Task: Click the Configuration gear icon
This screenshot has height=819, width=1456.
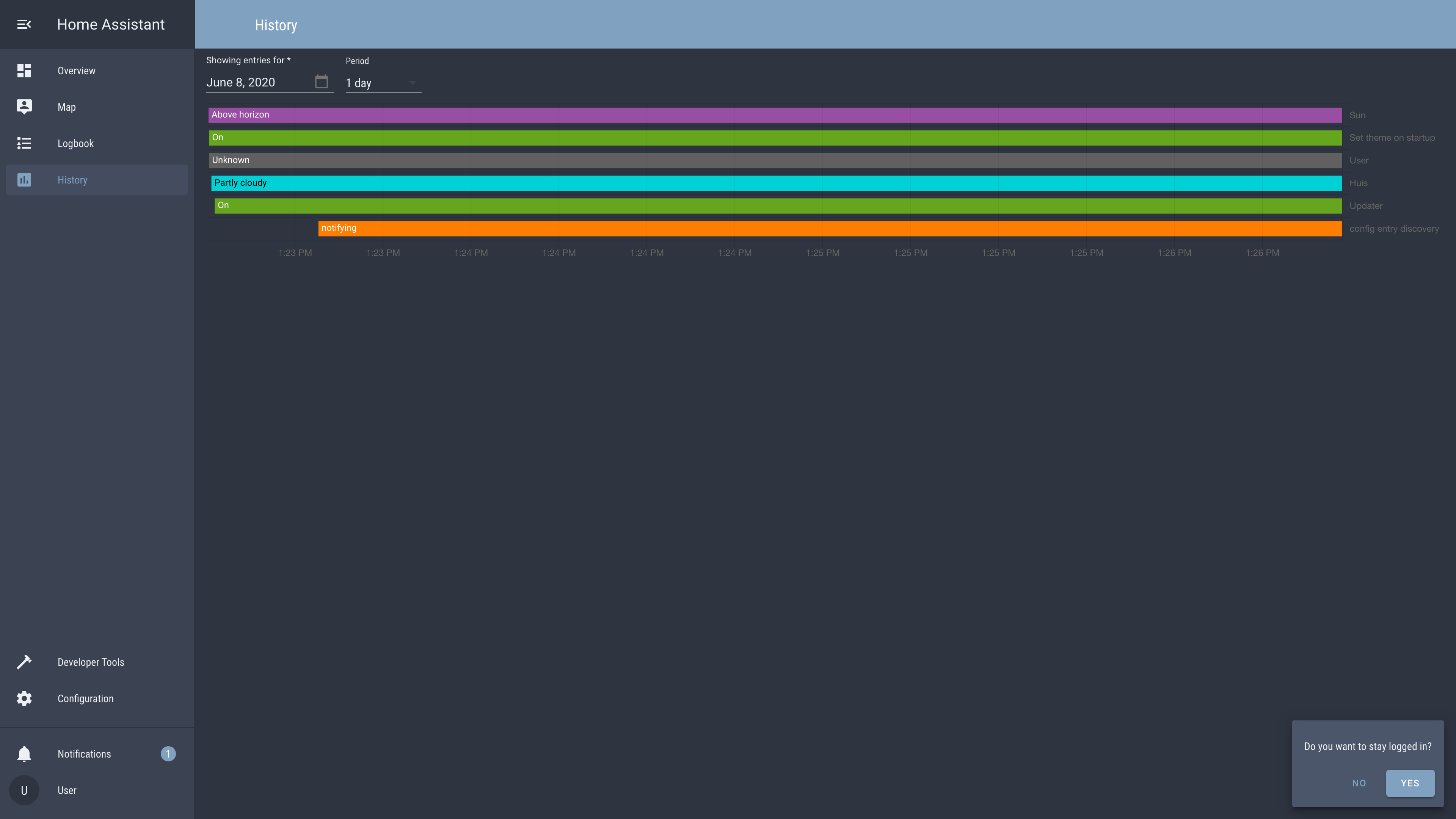Action: click(24, 698)
